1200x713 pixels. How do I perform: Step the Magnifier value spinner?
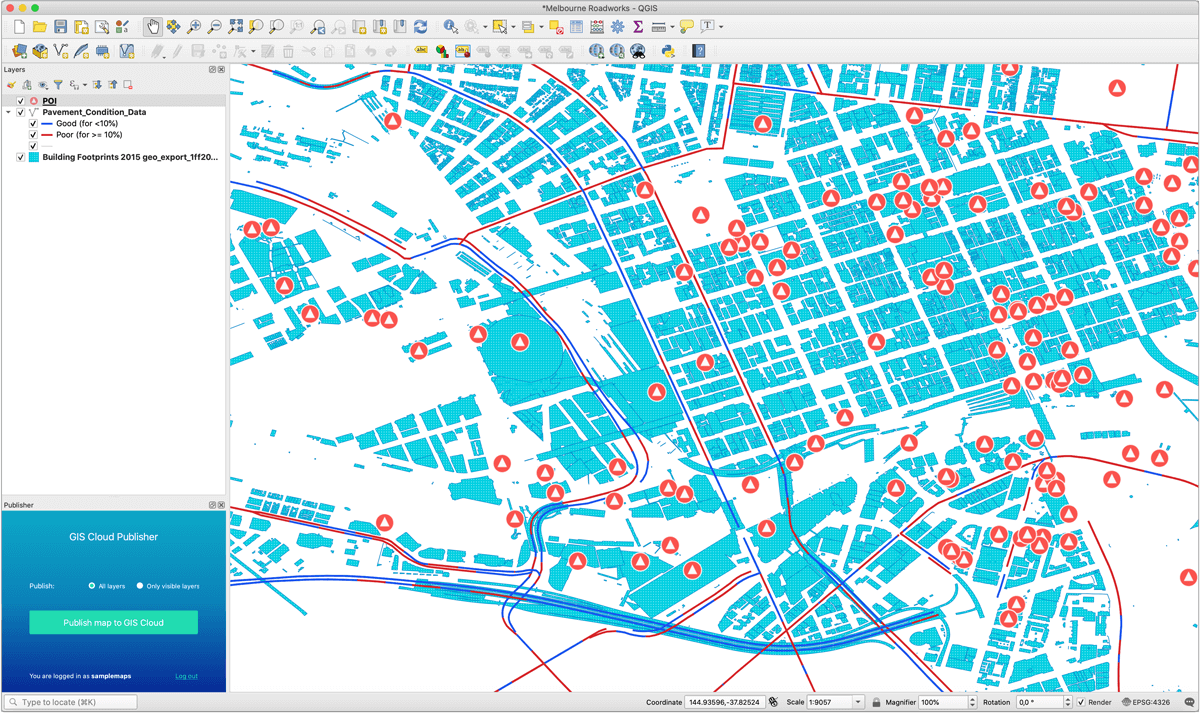[x=972, y=702]
